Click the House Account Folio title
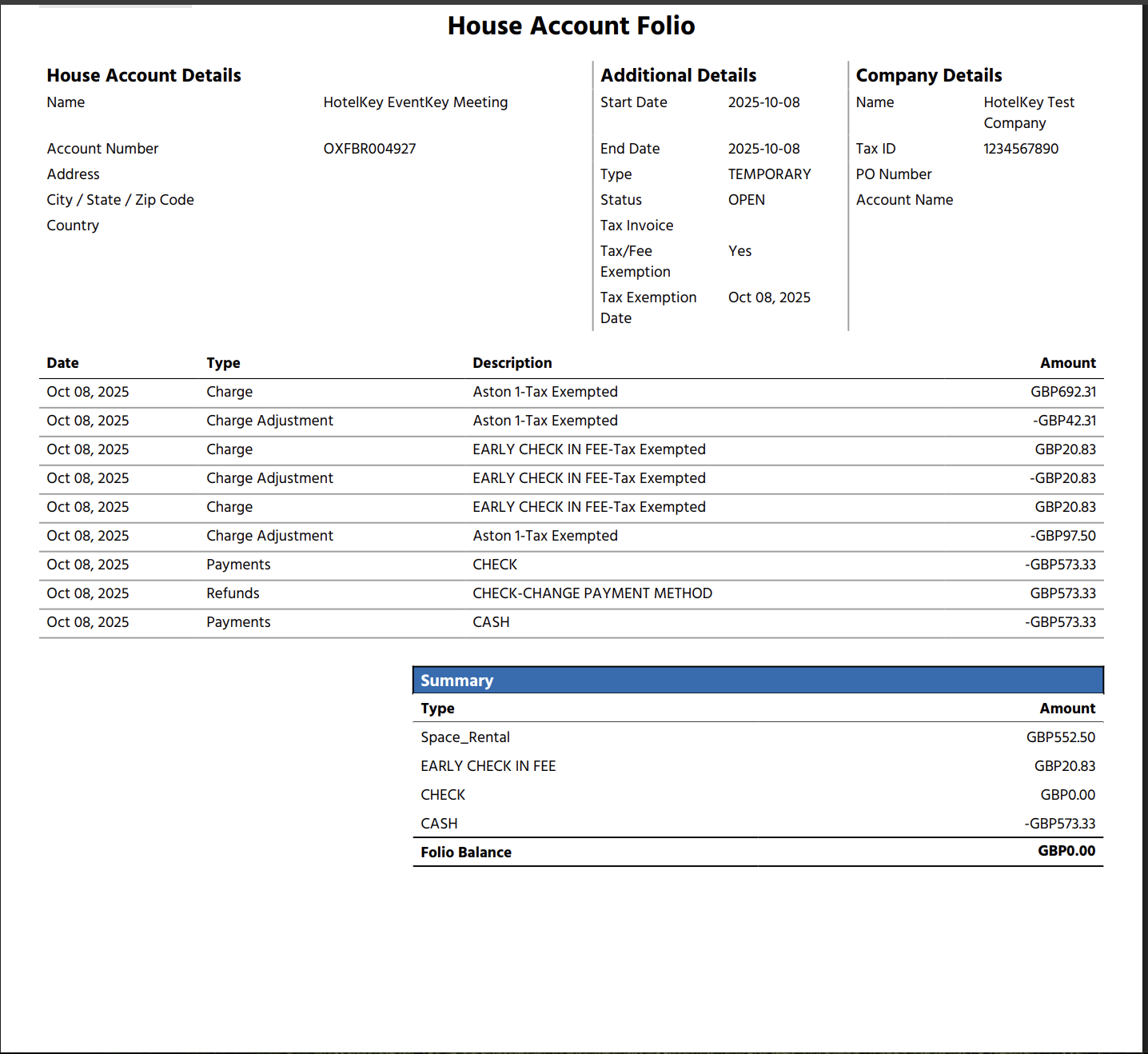Image resolution: width=1148 pixels, height=1054 pixels. point(571,26)
